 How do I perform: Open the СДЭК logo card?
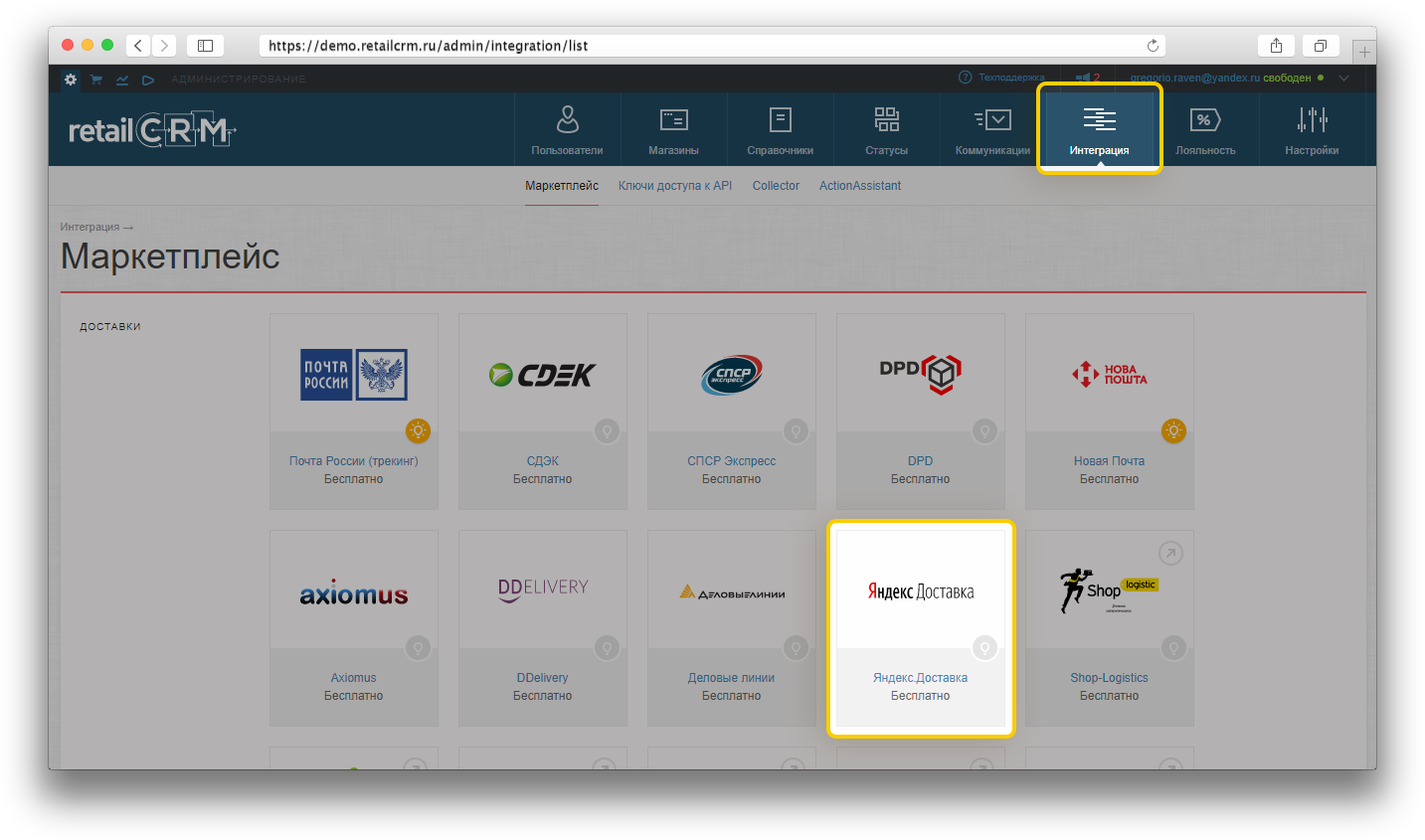pyautogui.click(x=543, y=374)
